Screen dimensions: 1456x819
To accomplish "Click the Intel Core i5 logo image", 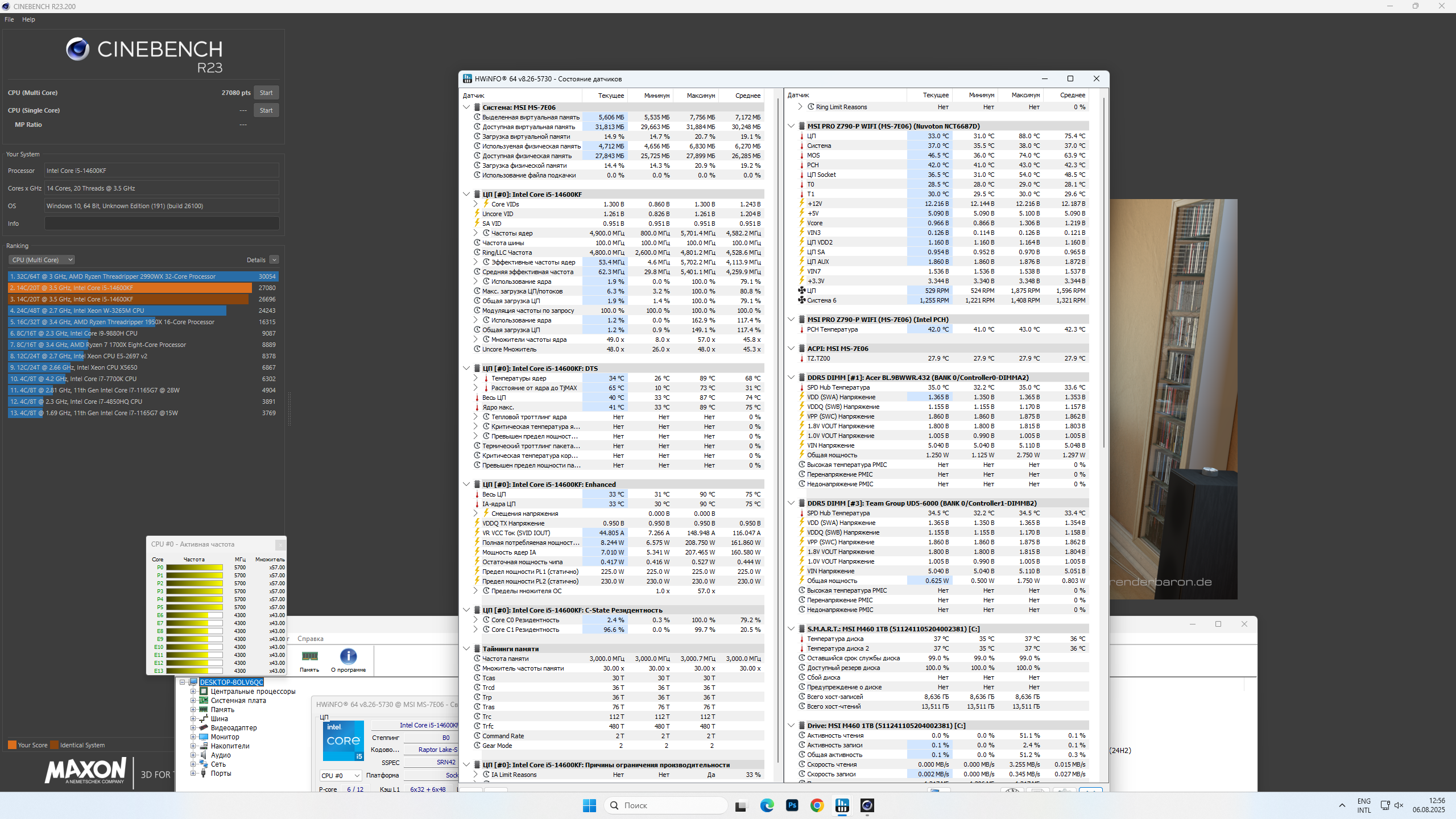I will [x=343, y=741].
